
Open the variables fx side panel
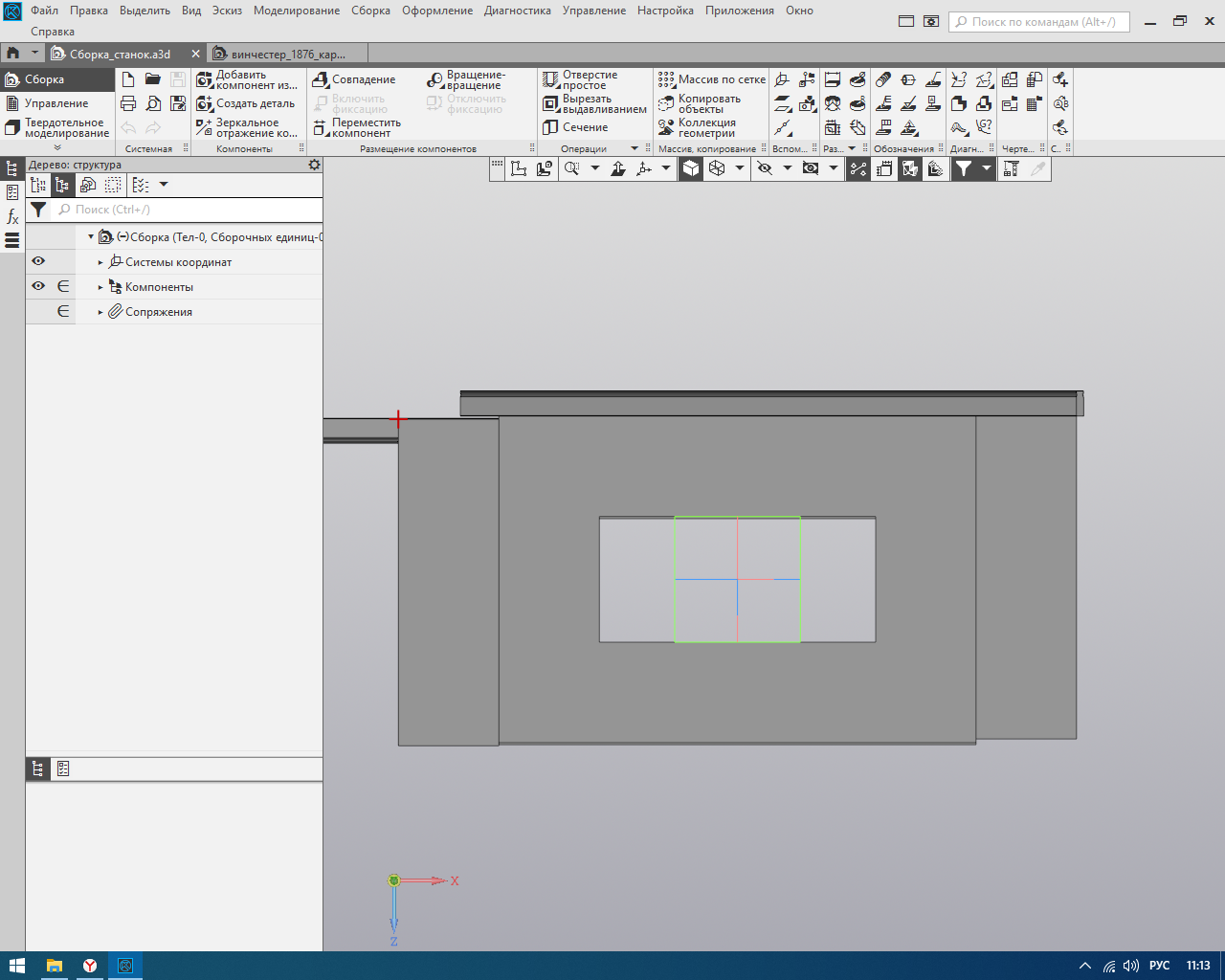pyautogui.click(x=12, y=217)
